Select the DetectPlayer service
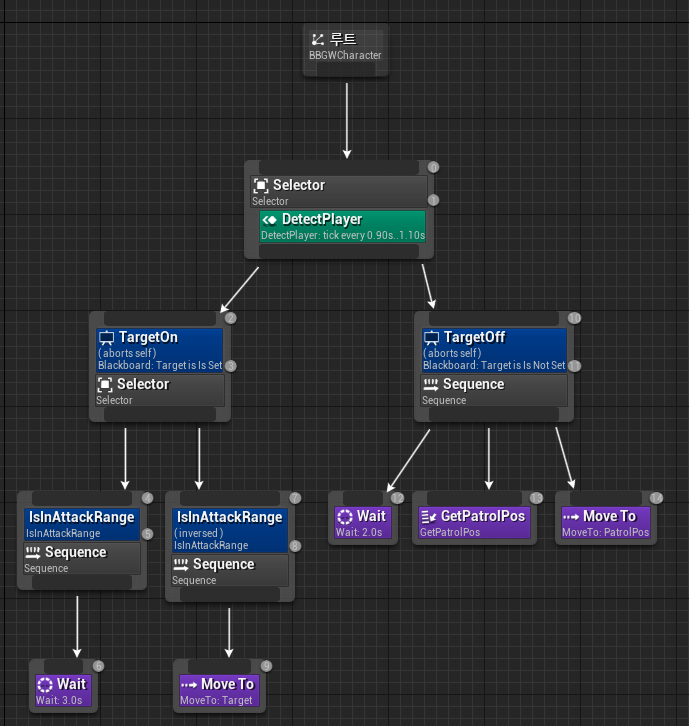689x726 pixels. 342,226
